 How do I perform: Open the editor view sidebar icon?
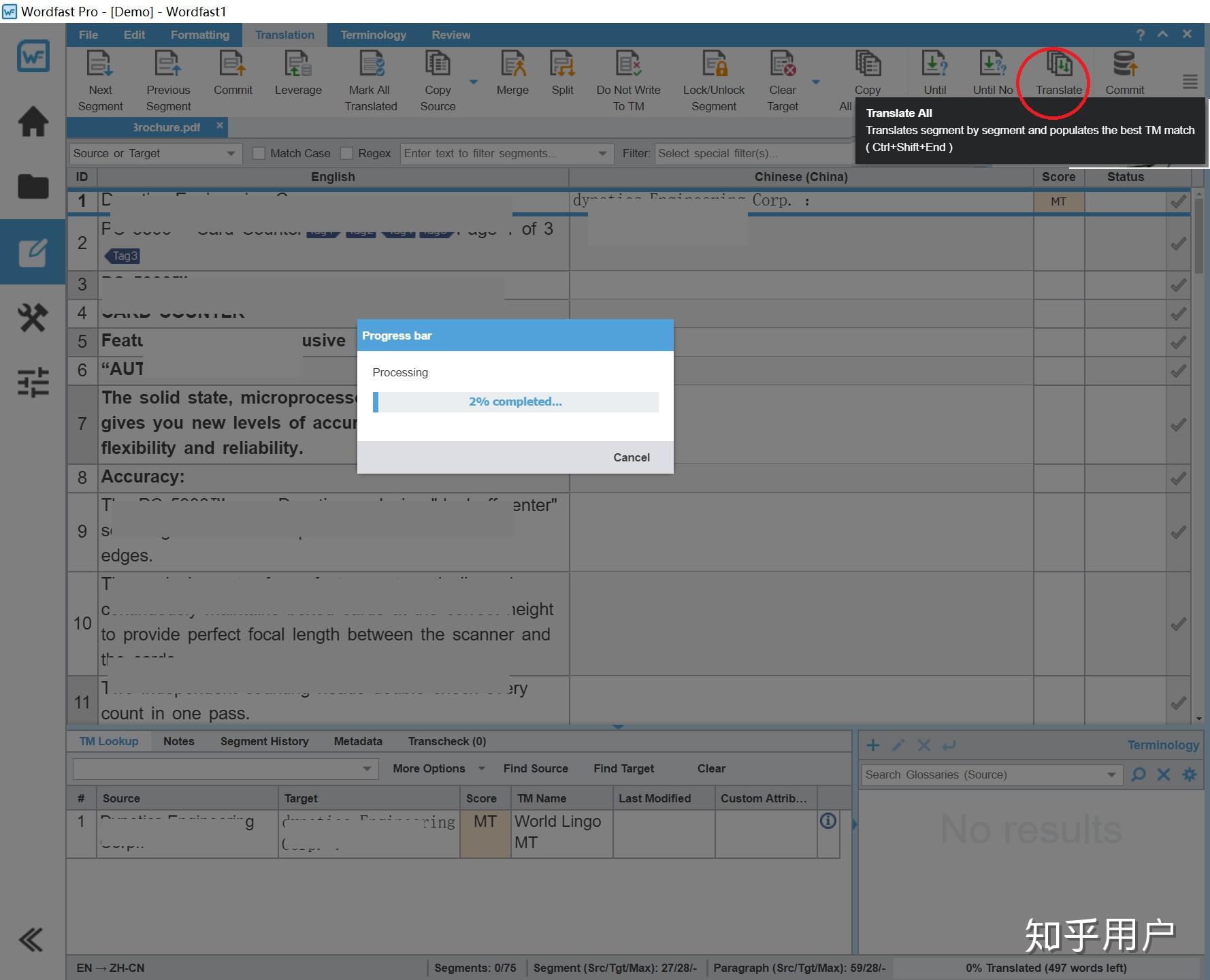coord(33,252)
